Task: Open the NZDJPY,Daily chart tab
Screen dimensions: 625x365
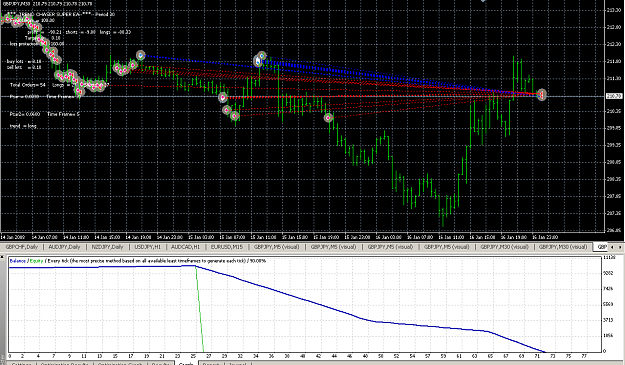Action: (107, 247)
